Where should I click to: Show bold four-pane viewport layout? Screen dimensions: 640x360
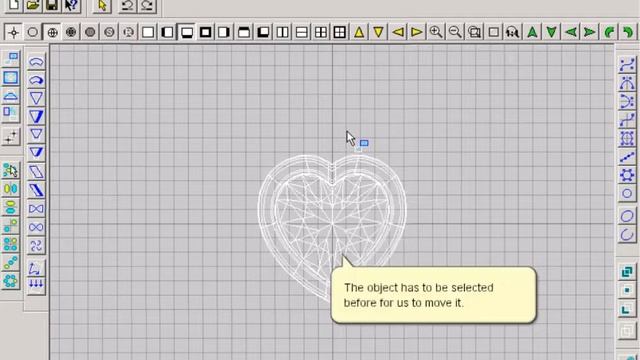340,32
